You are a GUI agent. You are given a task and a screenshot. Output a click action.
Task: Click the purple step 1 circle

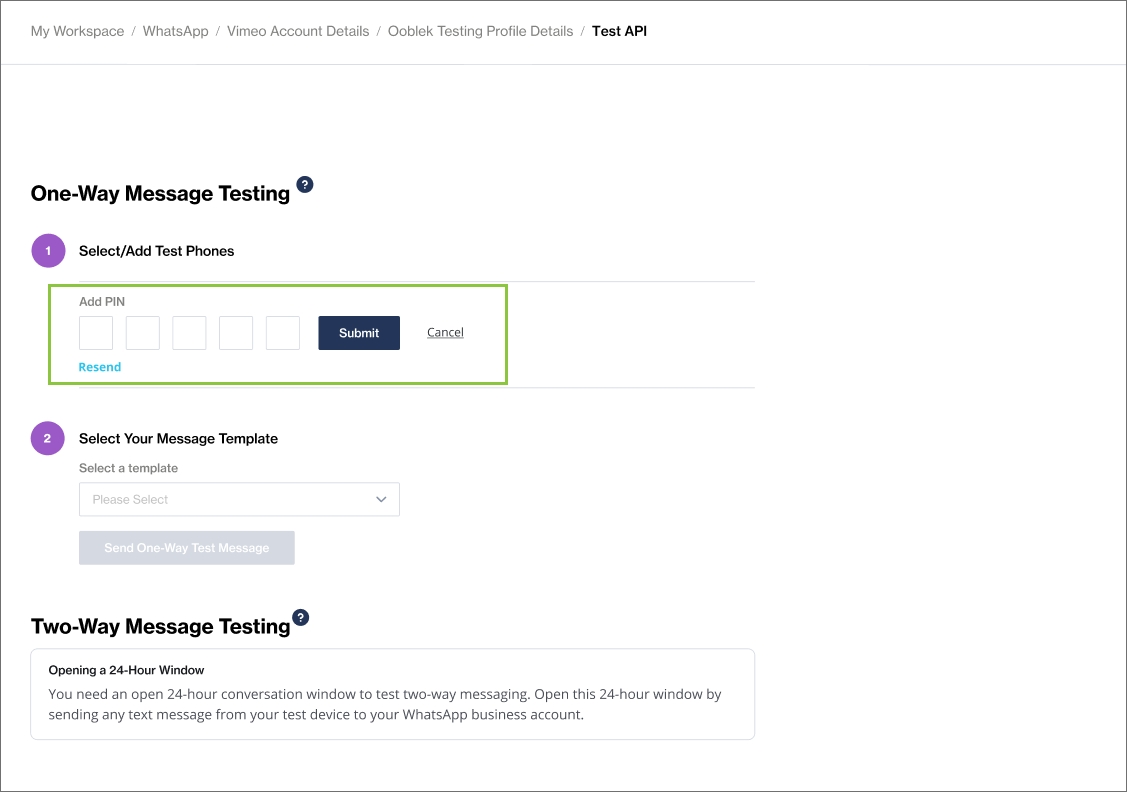tap(48, 251)
